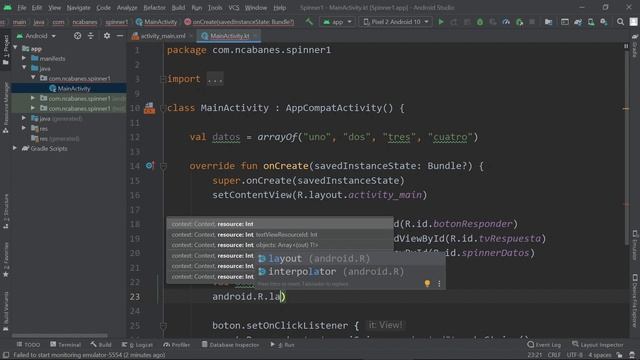Click the Search Everywhere magnifier icon

(620, 22)
